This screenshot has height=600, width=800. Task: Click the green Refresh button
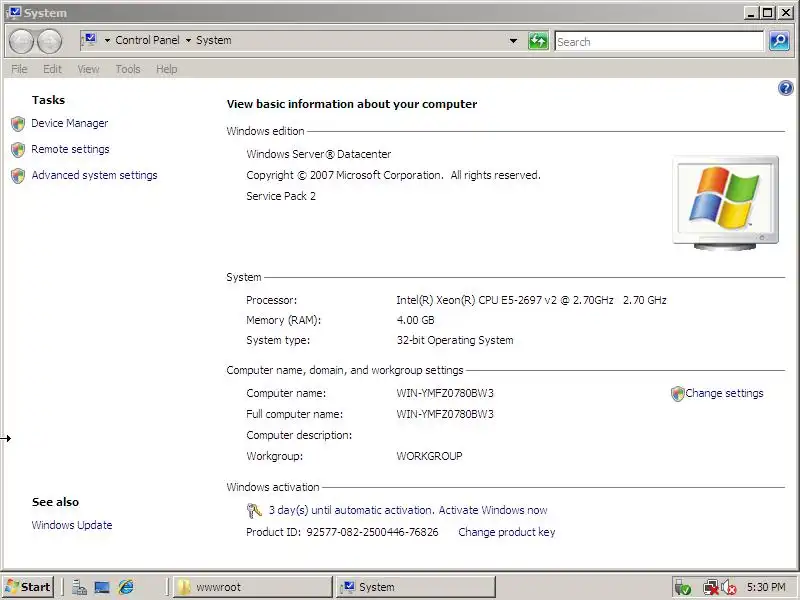tap(538, 41)
